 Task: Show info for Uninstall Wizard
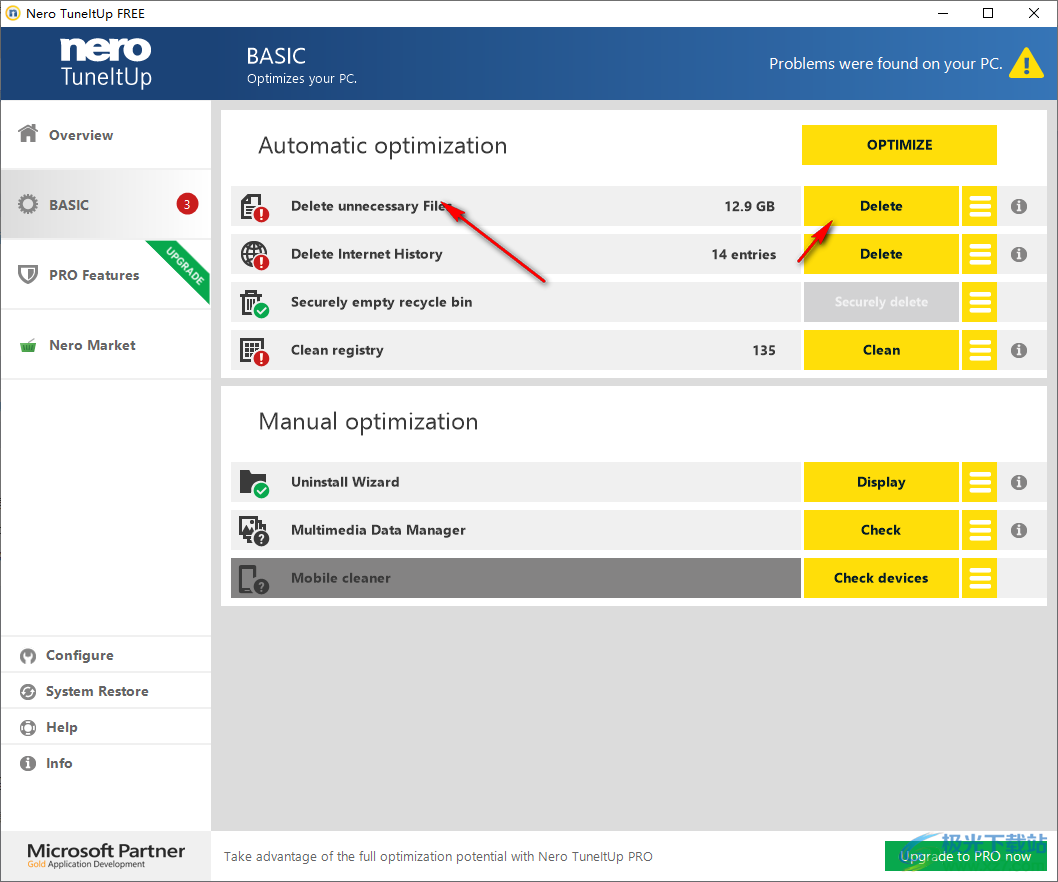[1019, 483]
